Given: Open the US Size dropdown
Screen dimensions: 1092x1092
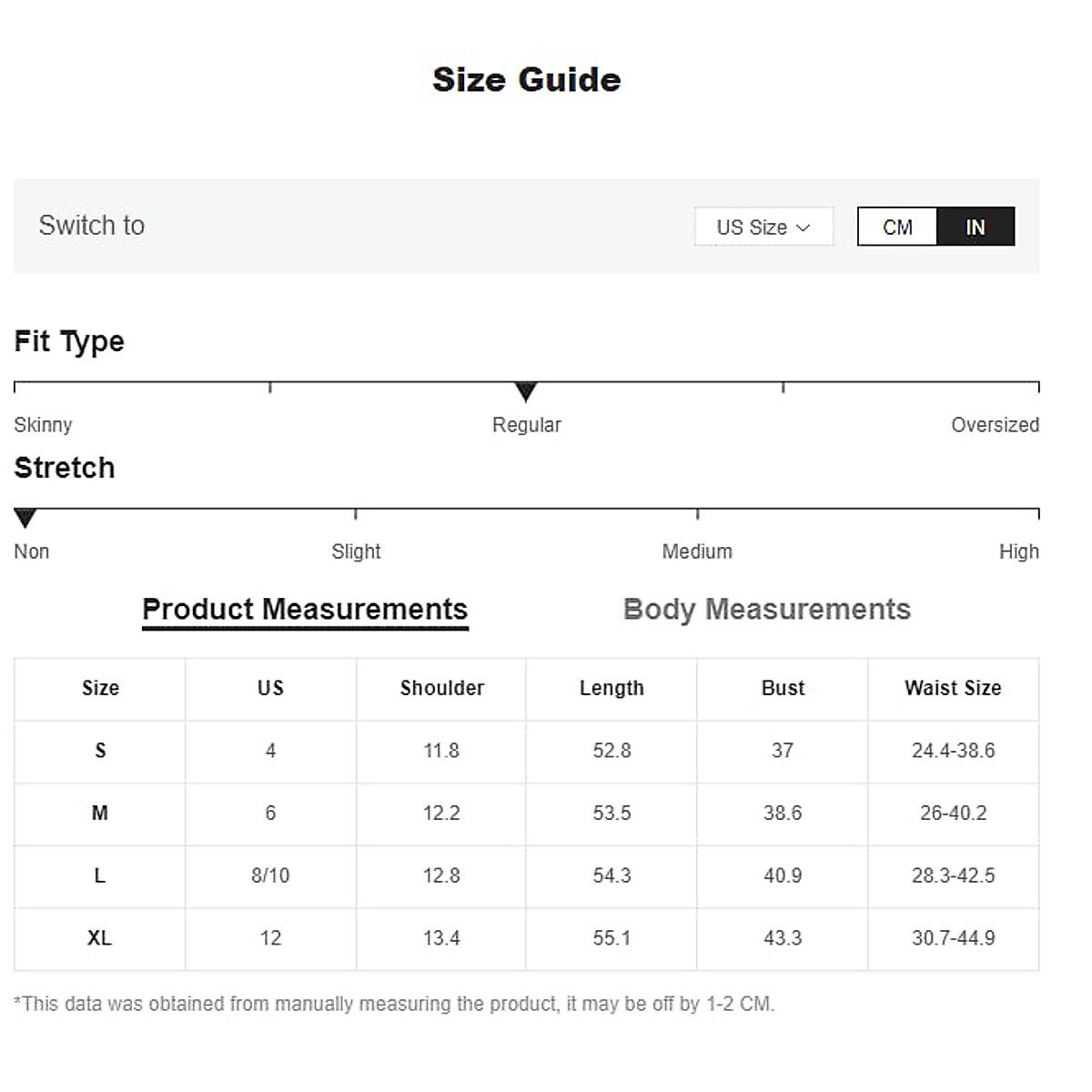Looking at the screenshot, I should coord(763,227).
